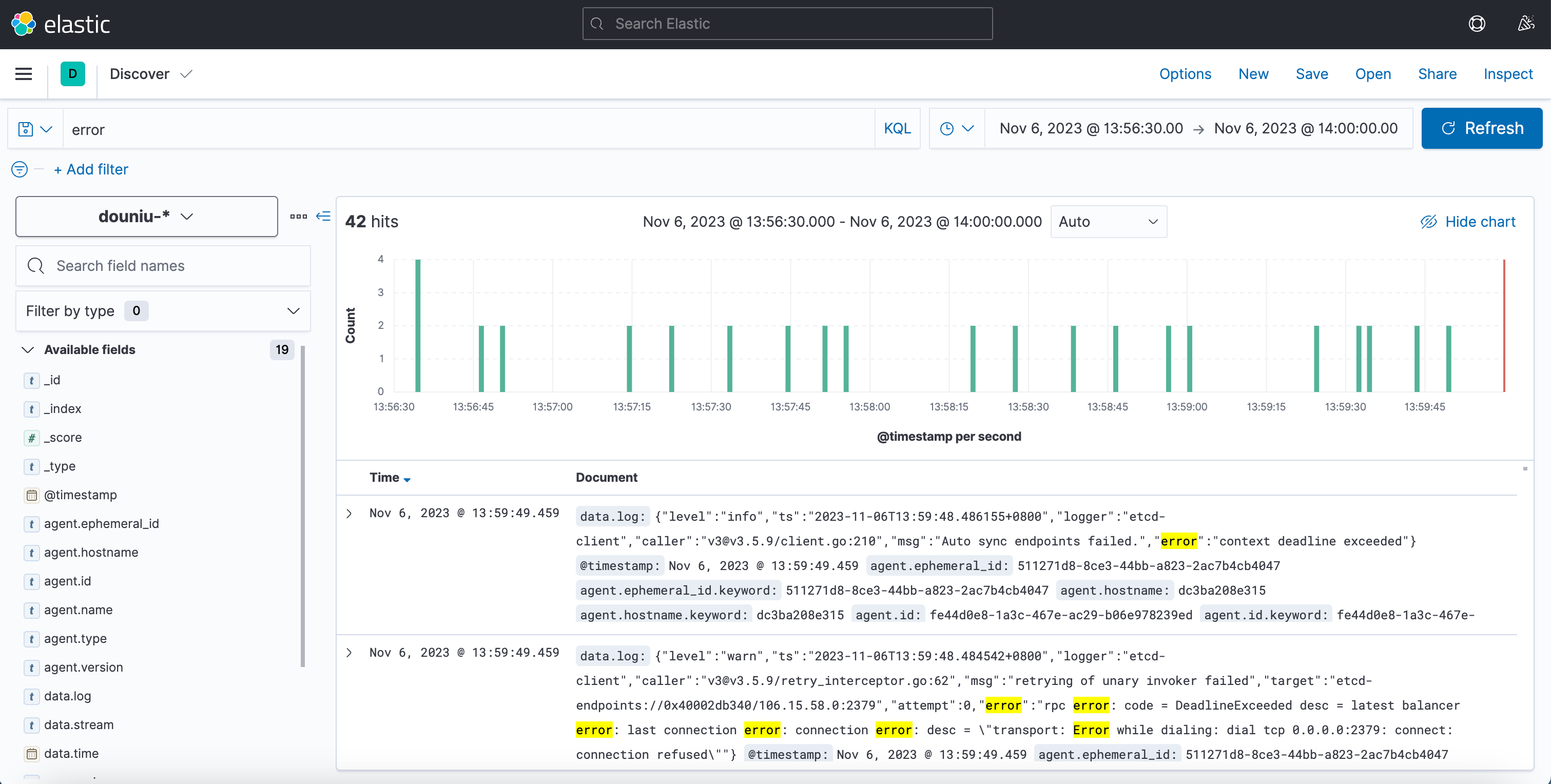Expand the second 13:59:49.459 warn document row

coord(349,653)
